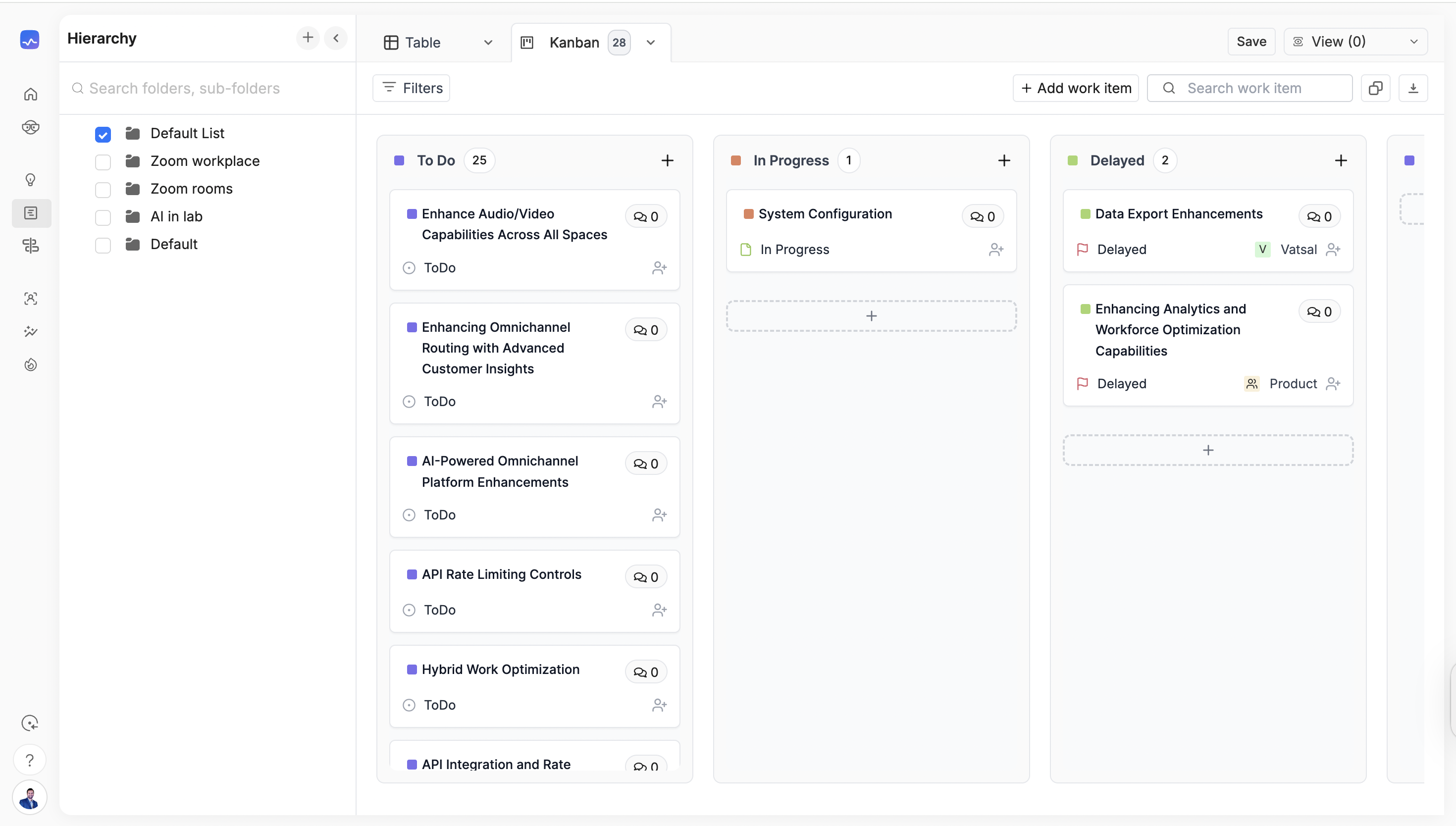Open the lightbulb ideas icon in sidebar
This screenshot has height=826, width=1456.
(x=31, y=180)
